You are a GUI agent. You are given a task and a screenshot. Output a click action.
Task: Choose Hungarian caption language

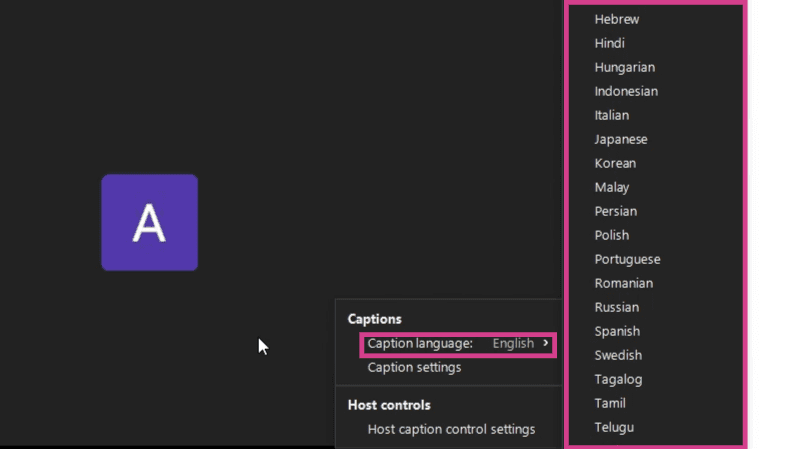625,67
